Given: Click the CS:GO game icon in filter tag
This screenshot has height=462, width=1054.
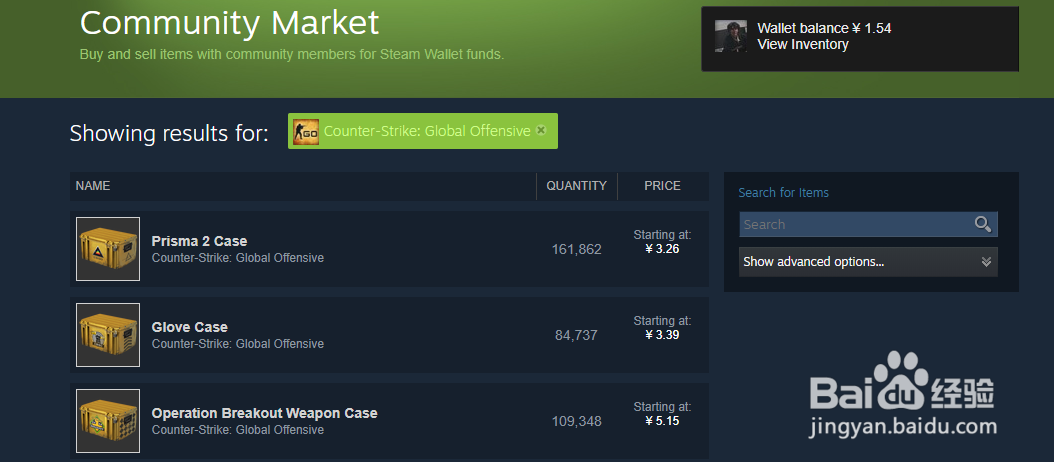Looking at the screenshot, I should click(x=306, y=131).
